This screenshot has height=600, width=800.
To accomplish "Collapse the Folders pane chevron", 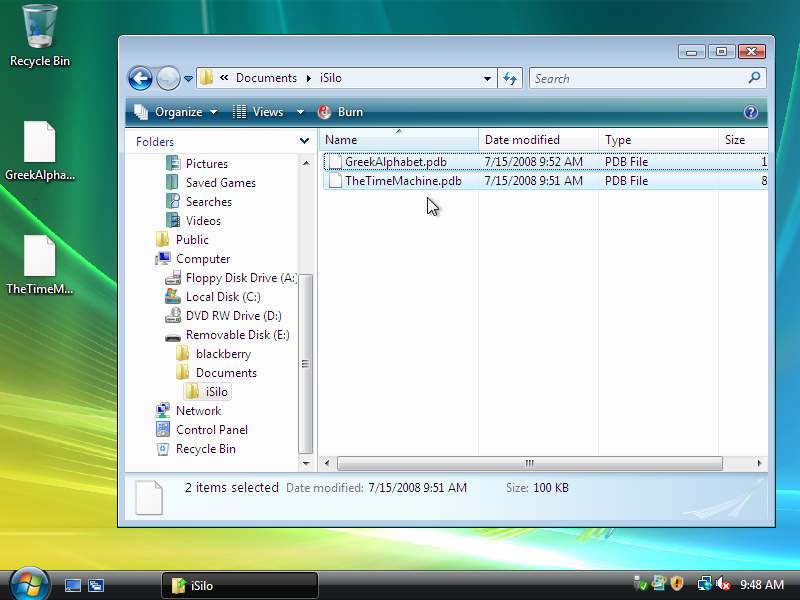I will [x=305, y=142].
